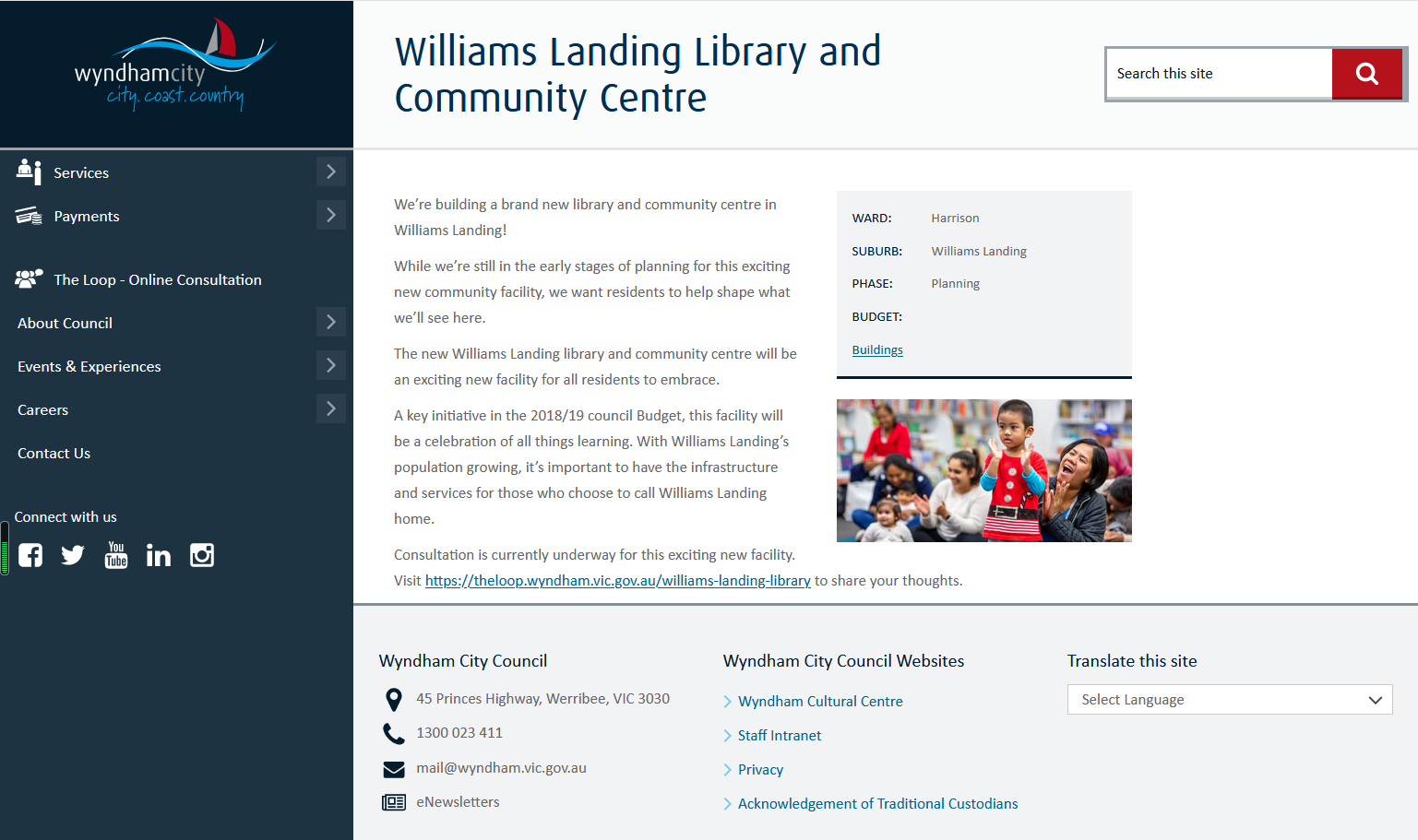Open the Staff Intranet link

(x=780, y=735)
